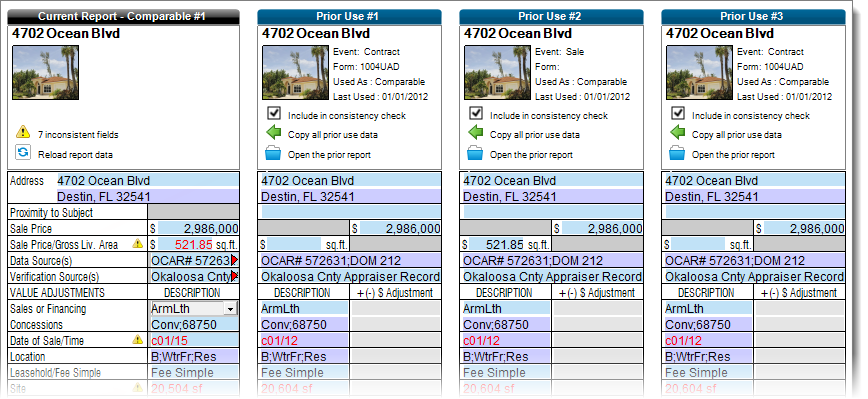Viewport: 868px width, 399px height.
Task: Click the red 521.85 sq.ft. field in Current Report
Action: click(x=185, y=244)
